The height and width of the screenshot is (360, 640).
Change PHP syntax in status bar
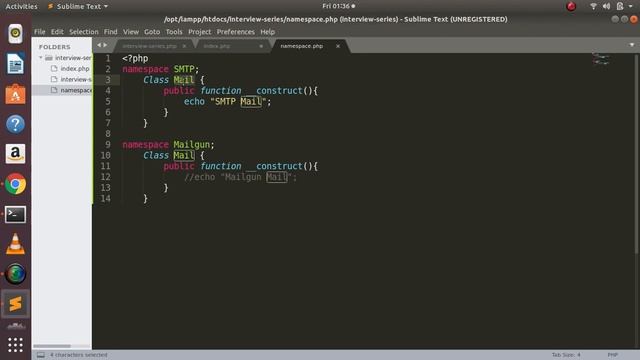click(612, 355)
